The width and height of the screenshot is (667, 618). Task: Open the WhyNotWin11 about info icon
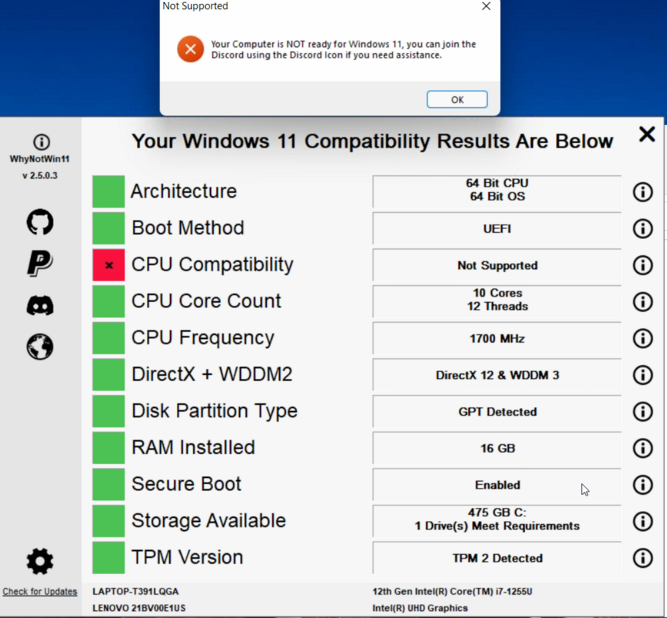pyautogui.click(x=41, y=142)
